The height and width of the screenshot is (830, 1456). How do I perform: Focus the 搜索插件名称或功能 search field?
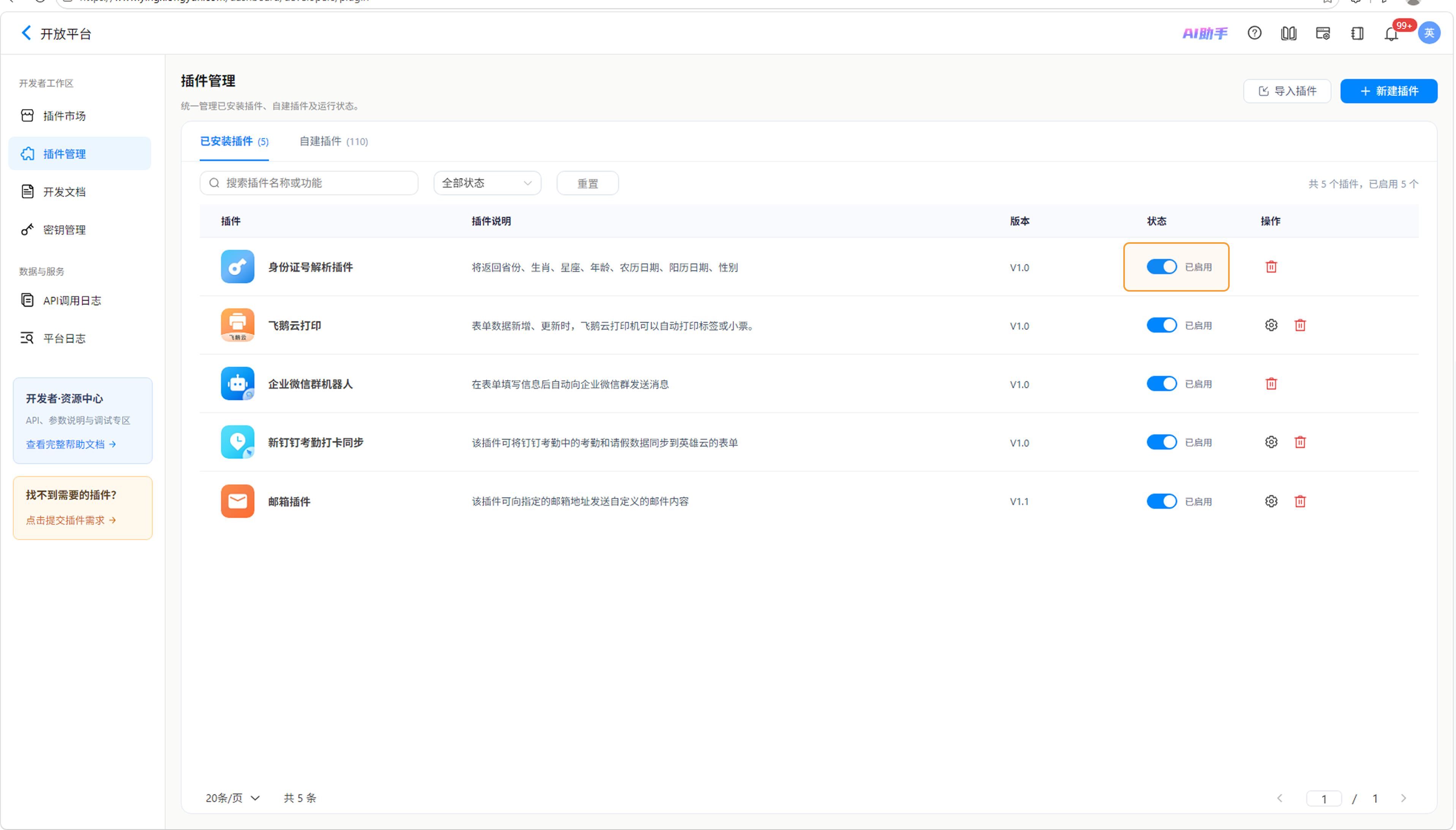click(308, 183)
